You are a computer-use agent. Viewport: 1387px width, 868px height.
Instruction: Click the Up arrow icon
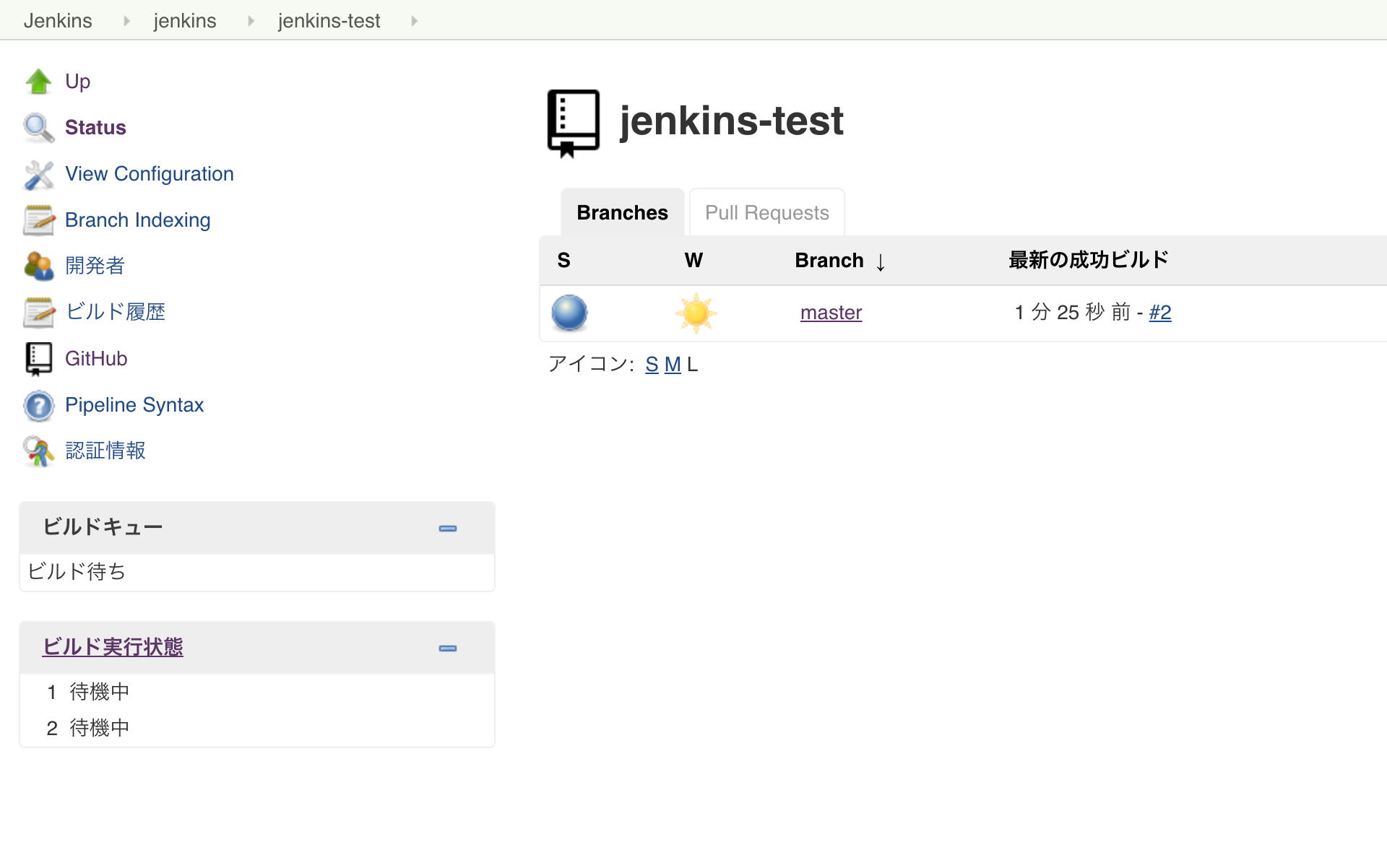coord(39,81)
